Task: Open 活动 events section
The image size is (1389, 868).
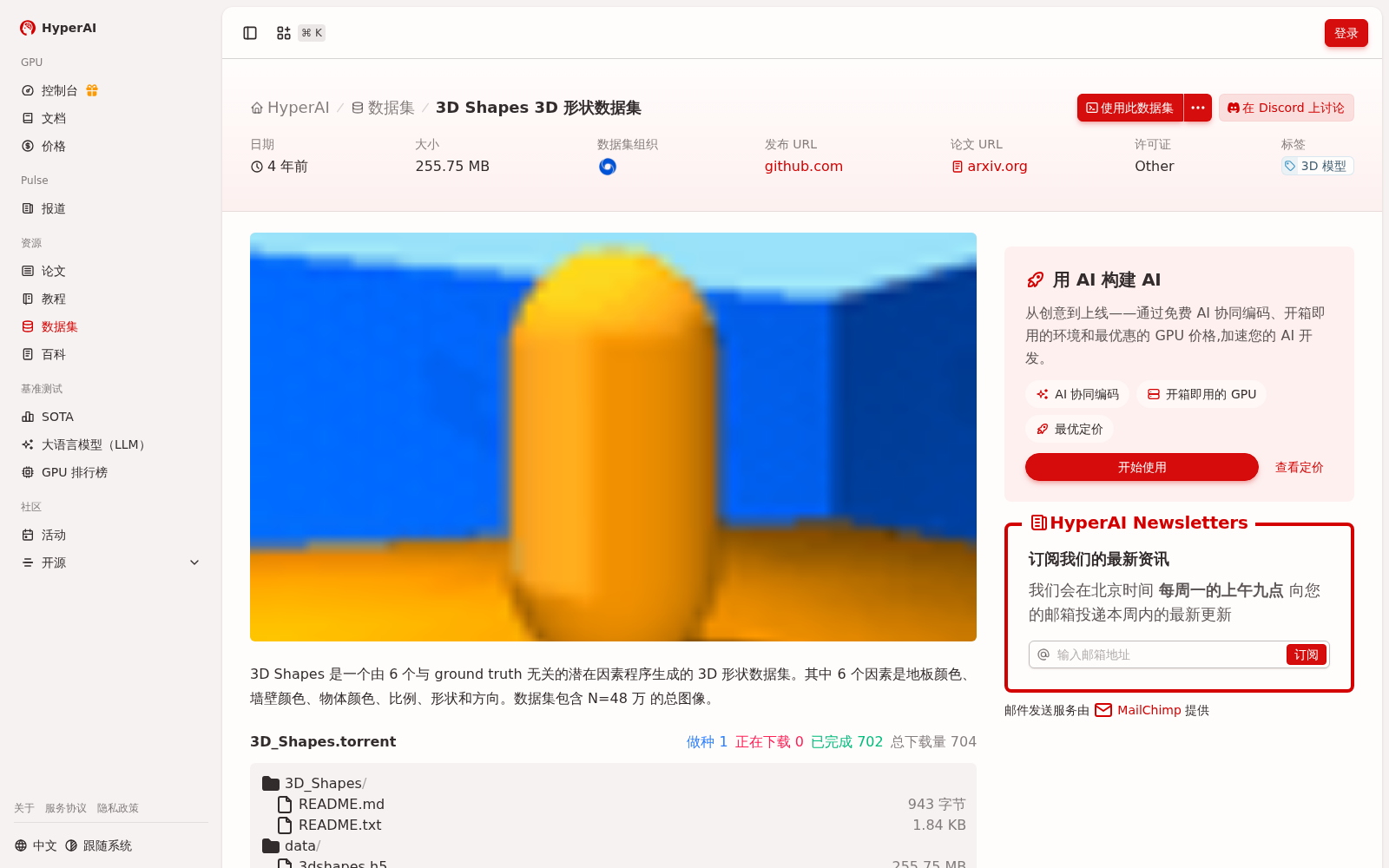Action: click(x=111, y=535)
